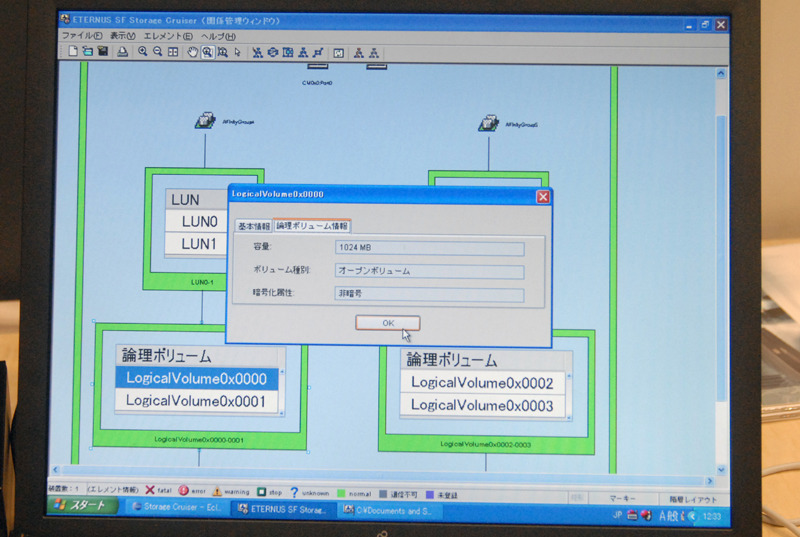Click the normal green legend swatch

pos(341,493)
